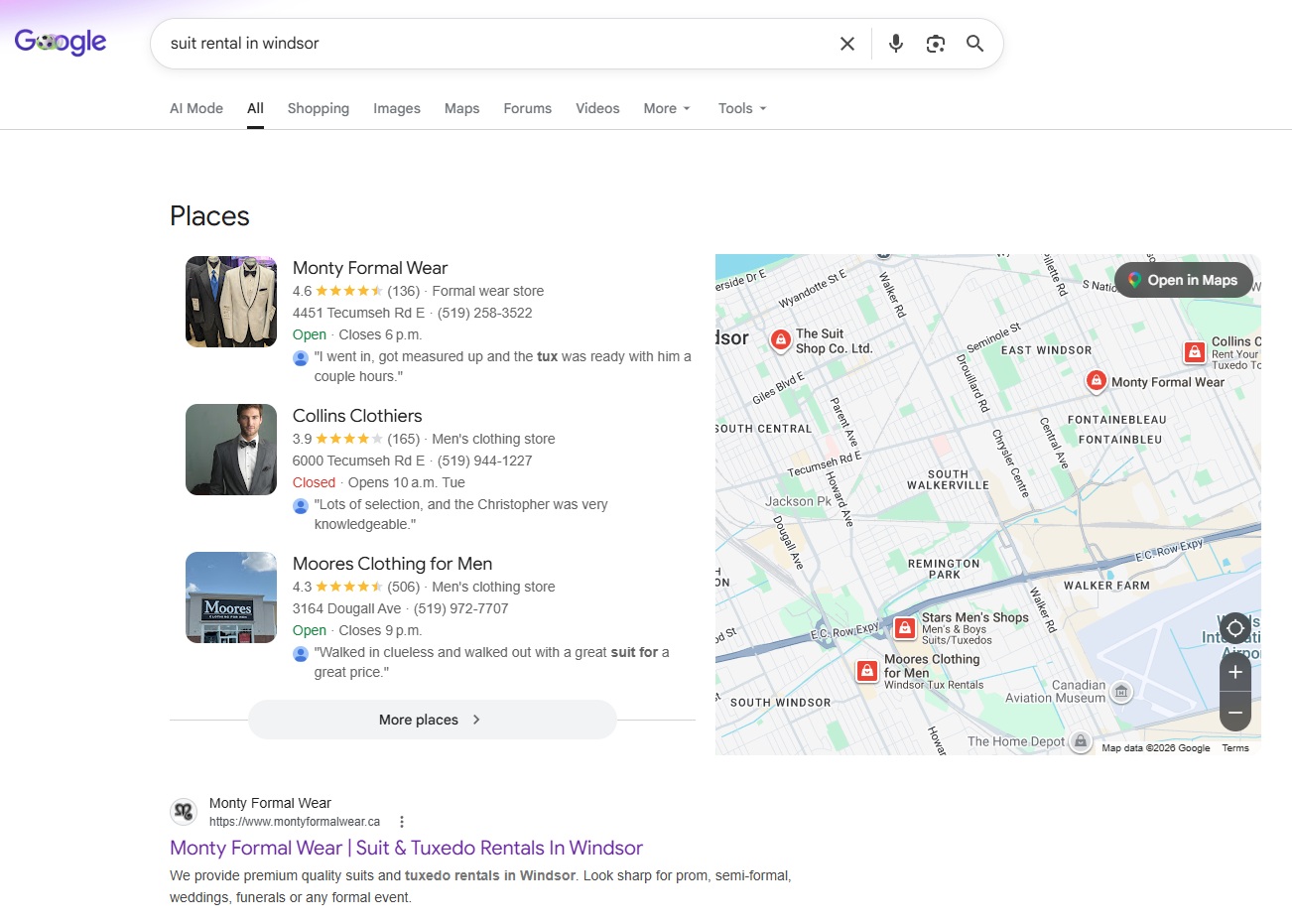View the Moores storefront photo thumbnail

coord(231,597)
